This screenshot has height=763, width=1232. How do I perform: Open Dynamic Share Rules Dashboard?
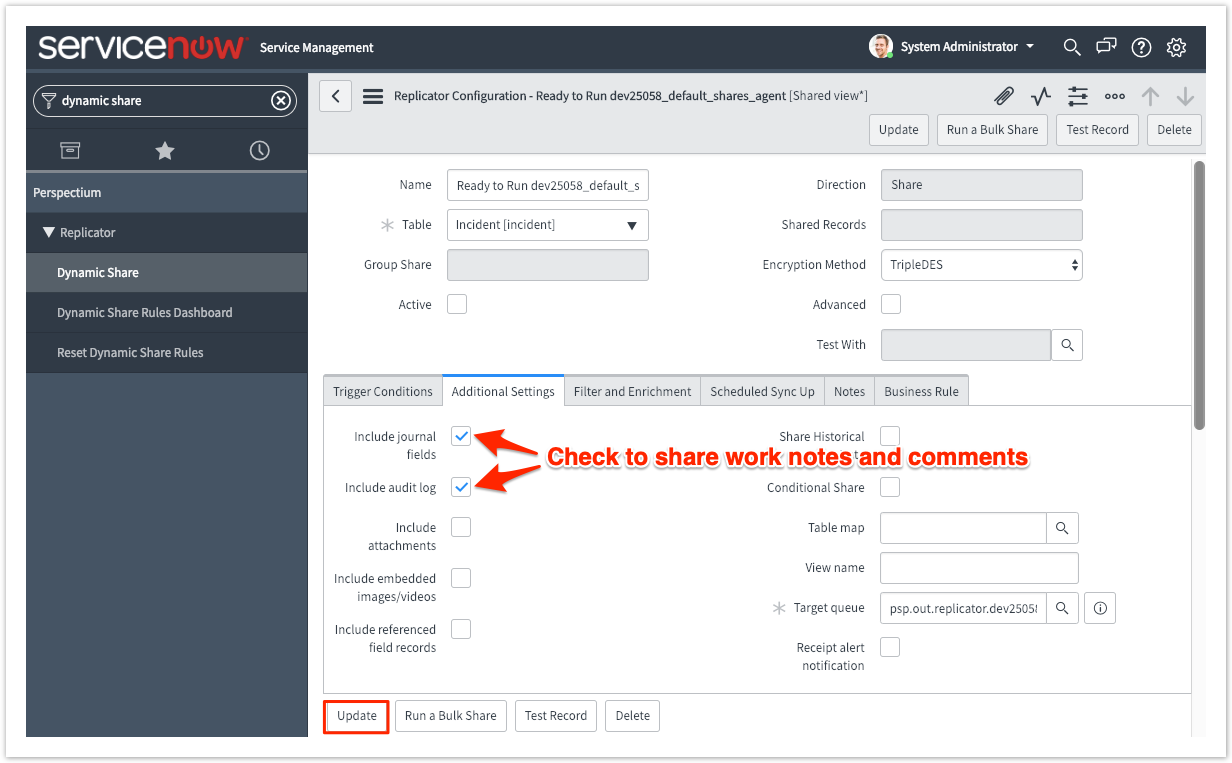[166, 312]
